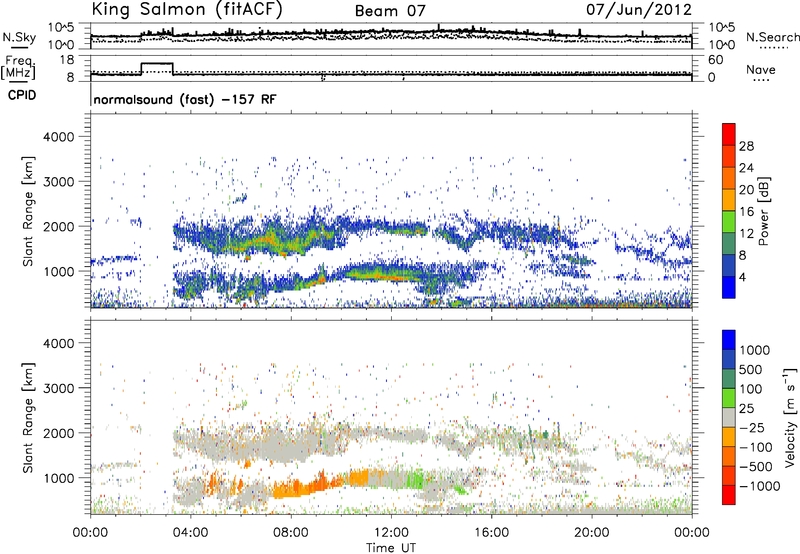Viewport: 800px width, 554px height.
Task: Click the 'King Salmon (fitACF)' title text
Action: tap(187, 9)
